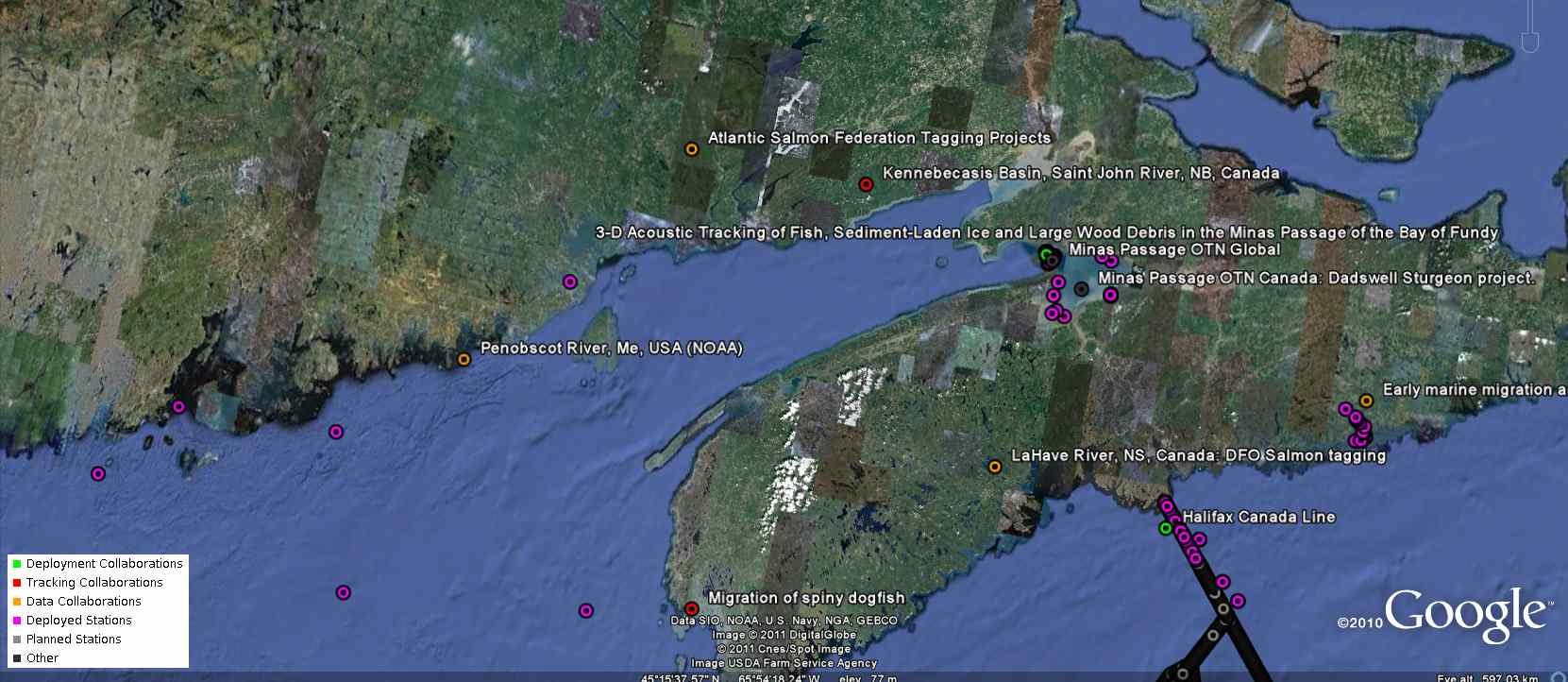Click the elev 77 m status readout

tap(868, 677)
